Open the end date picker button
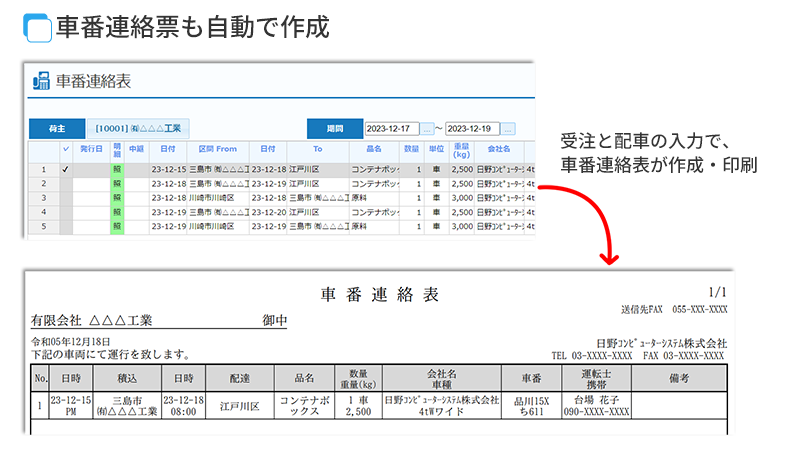Image resolution: width=800 pixels, height=450 pixels. tap(507, 129)
